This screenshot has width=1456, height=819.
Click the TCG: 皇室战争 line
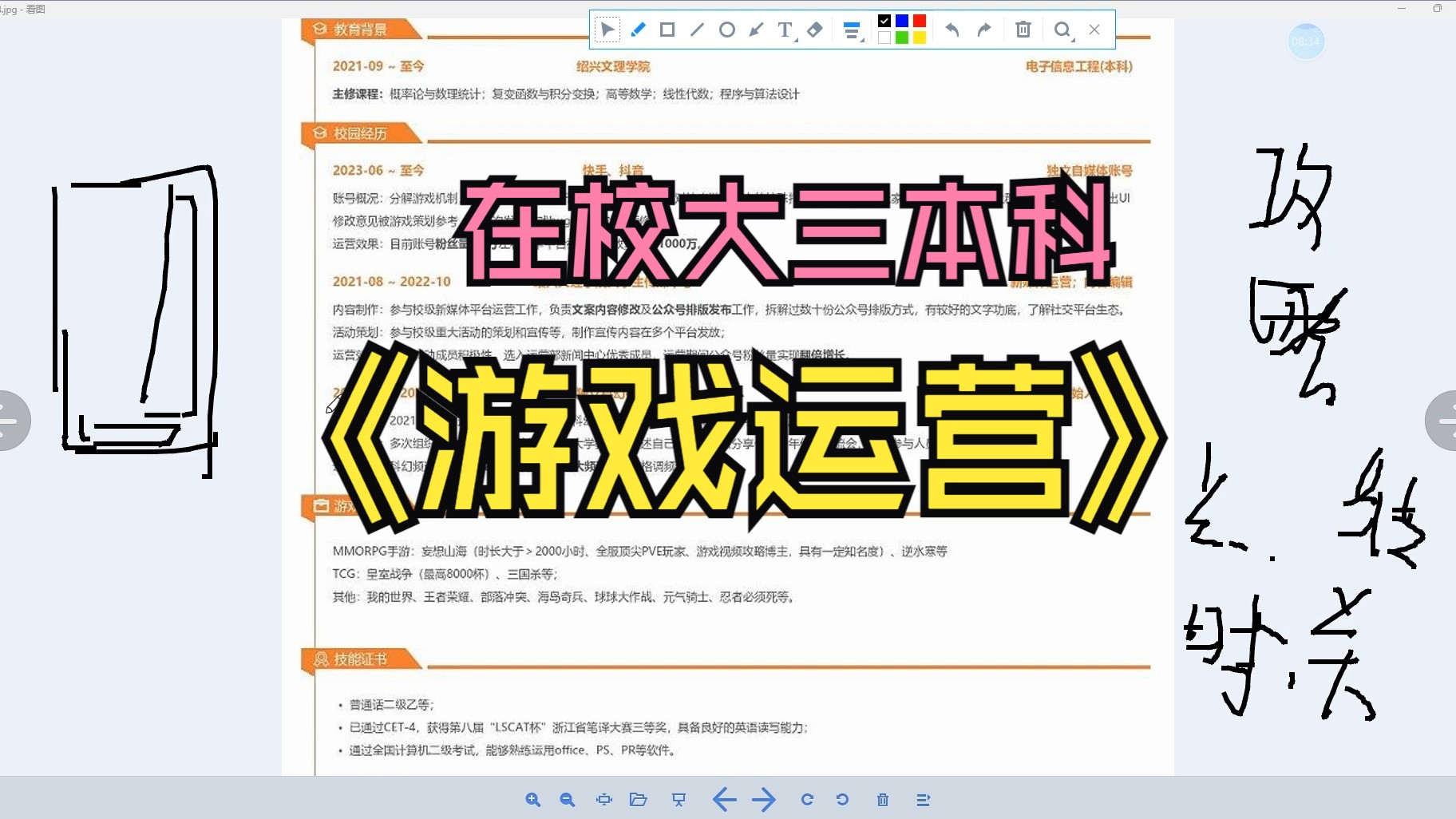[445, 574]
